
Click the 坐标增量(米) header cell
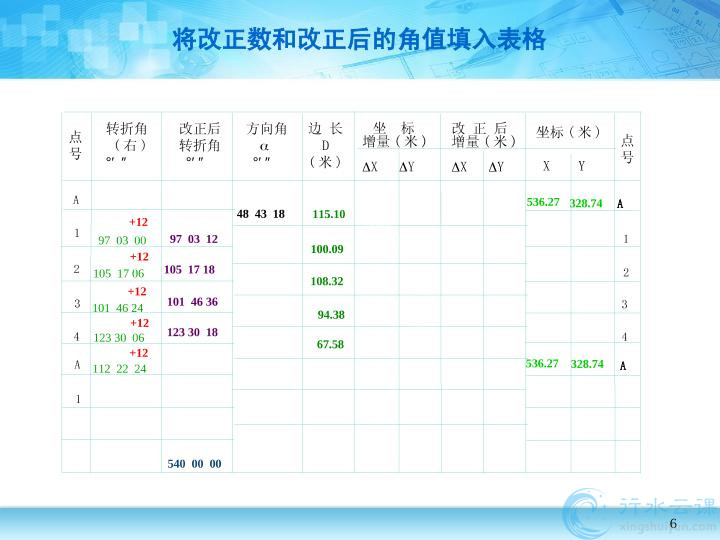click(395, 134)
